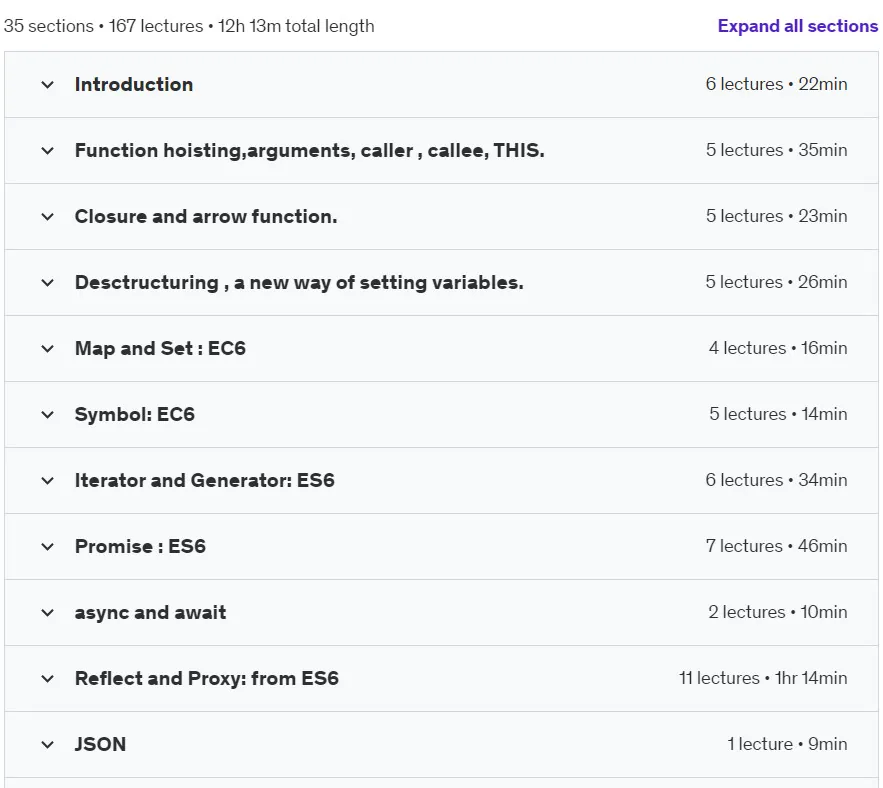Expand the Function hoisting section chevron
This screenshot has height=788, width=883.
pyautogui.click(x=48, y=151)
